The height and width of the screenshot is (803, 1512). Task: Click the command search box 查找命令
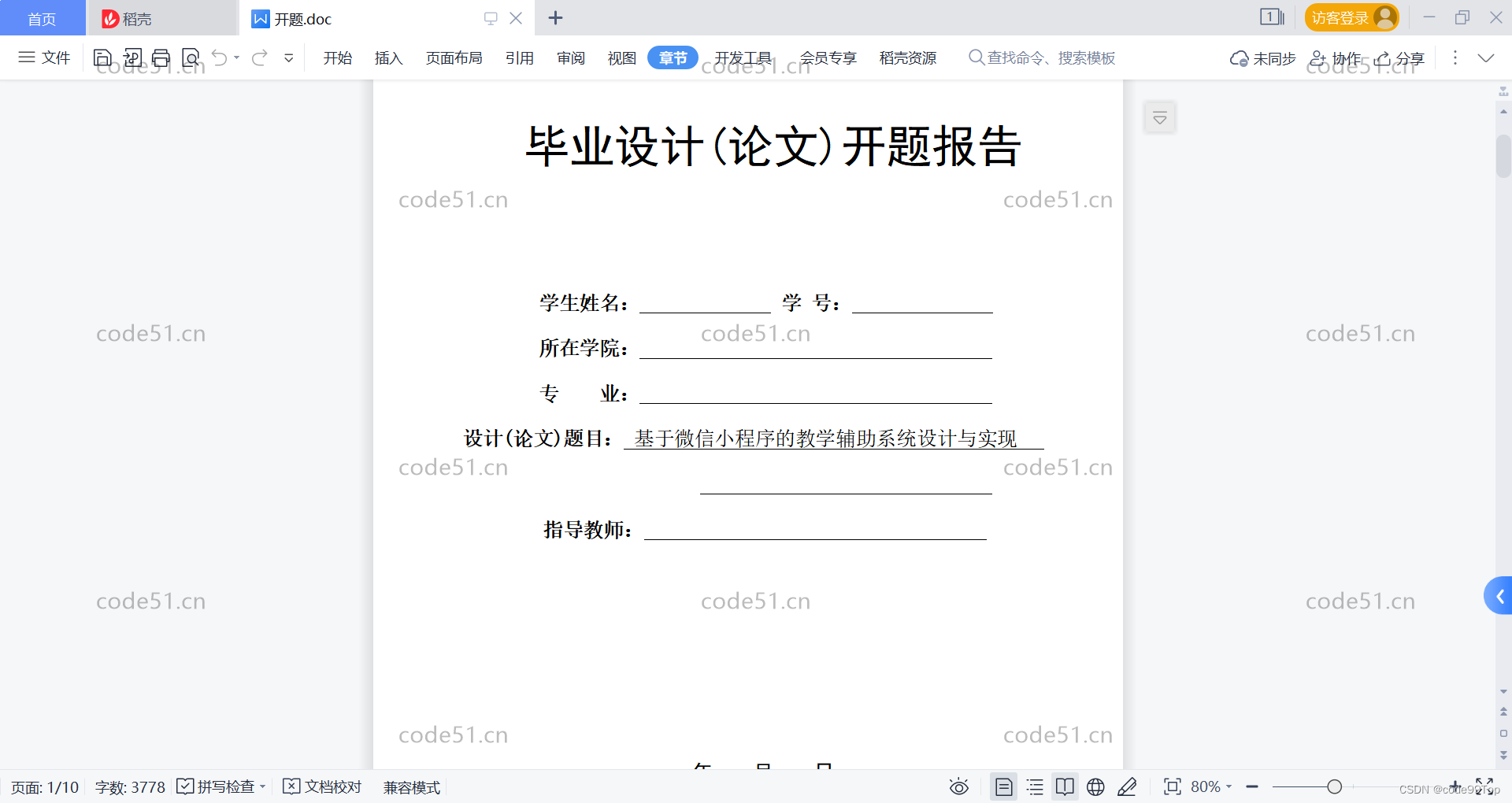click(1042, 57)
